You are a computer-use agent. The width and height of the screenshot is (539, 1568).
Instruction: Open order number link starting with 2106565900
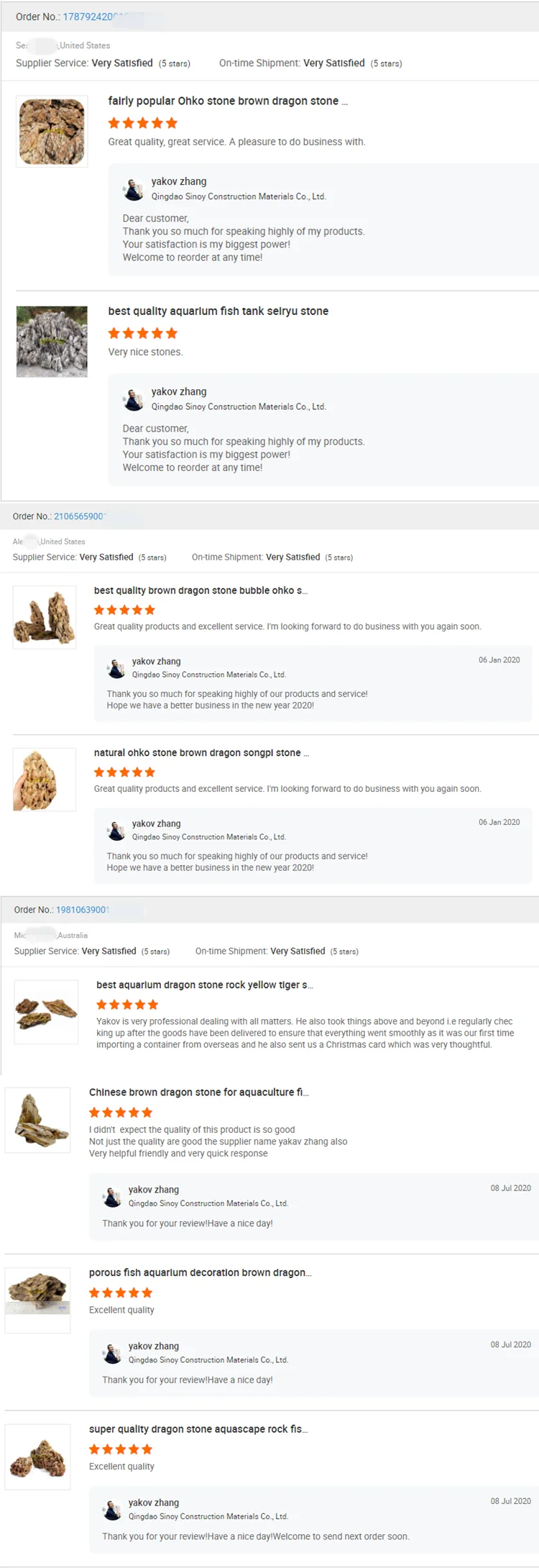tap(80, 516)
